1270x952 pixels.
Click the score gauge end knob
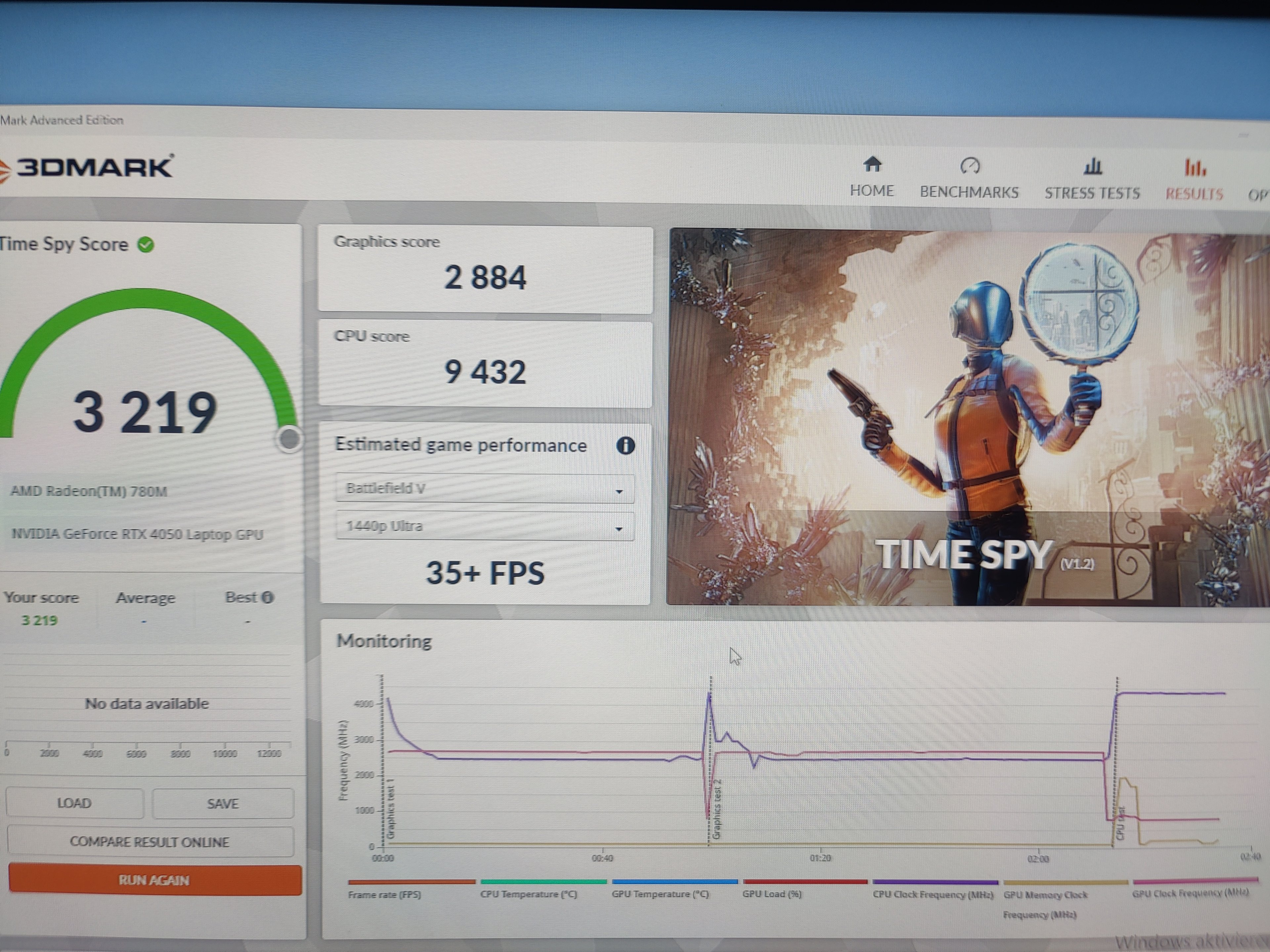click(289, 439)
